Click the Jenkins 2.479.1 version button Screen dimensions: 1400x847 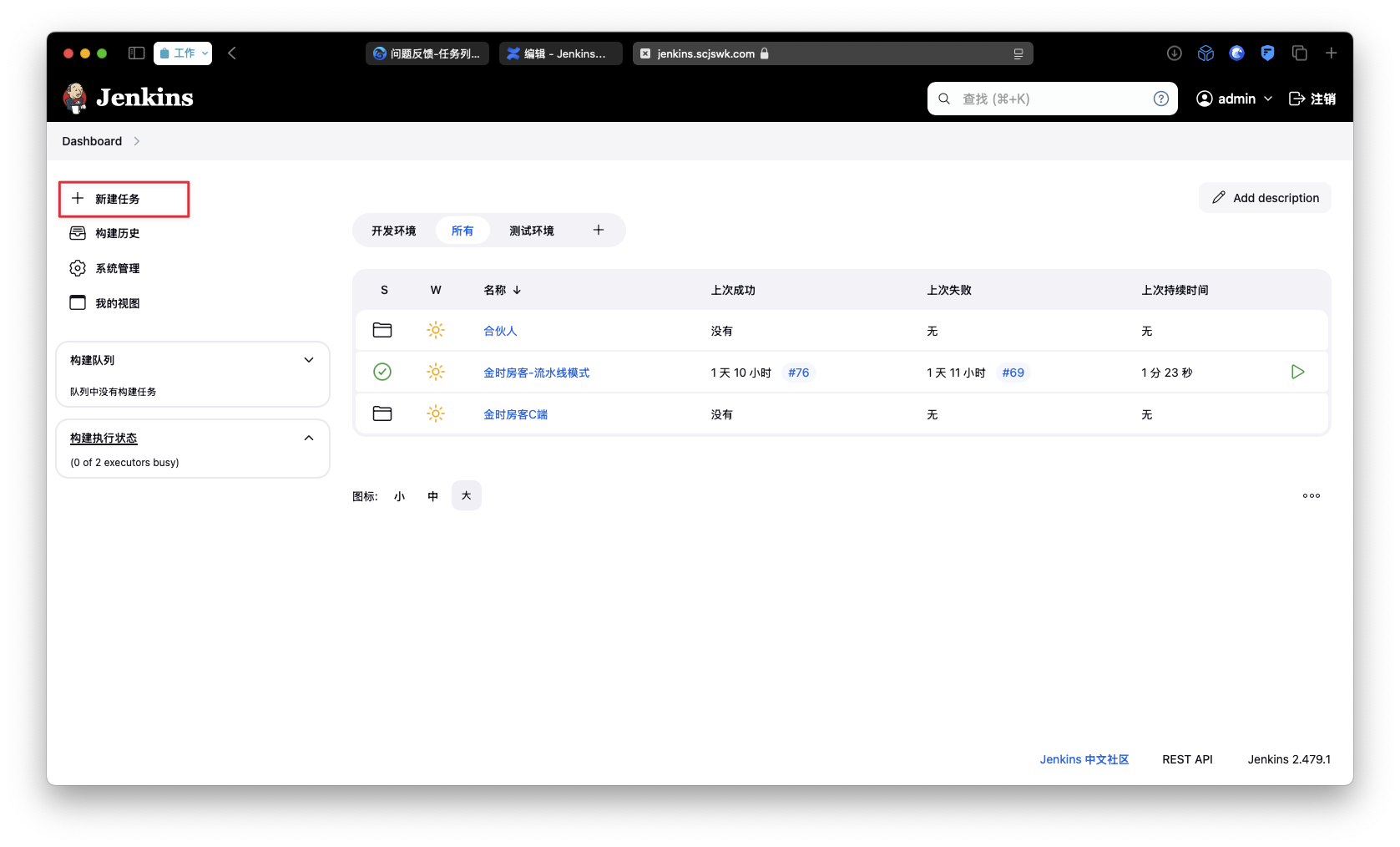[1289, 759]
